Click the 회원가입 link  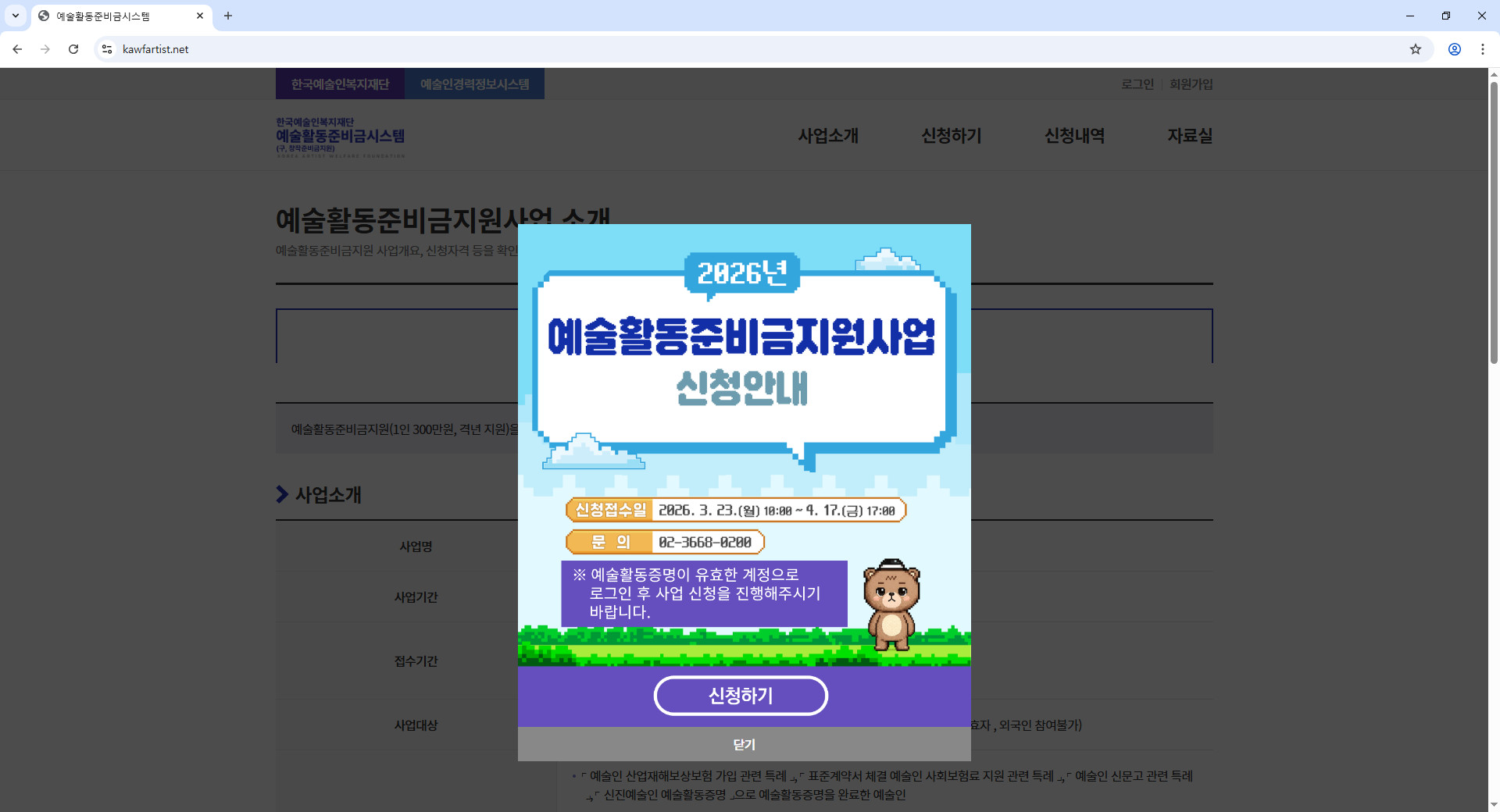(1191, 84)
